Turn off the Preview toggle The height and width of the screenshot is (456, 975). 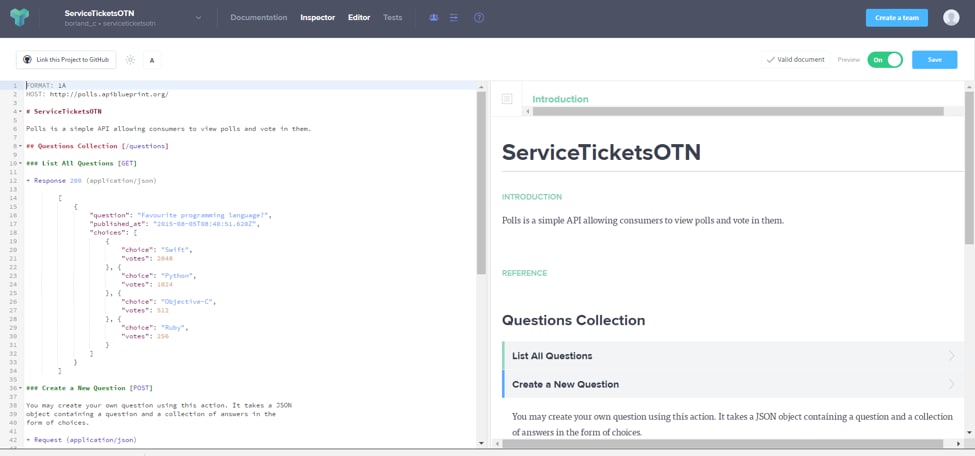coord(885,60)
